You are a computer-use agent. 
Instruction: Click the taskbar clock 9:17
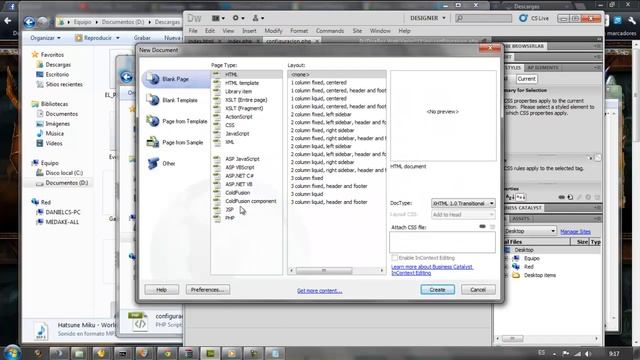pyautogui.click(x=614, y=353)
